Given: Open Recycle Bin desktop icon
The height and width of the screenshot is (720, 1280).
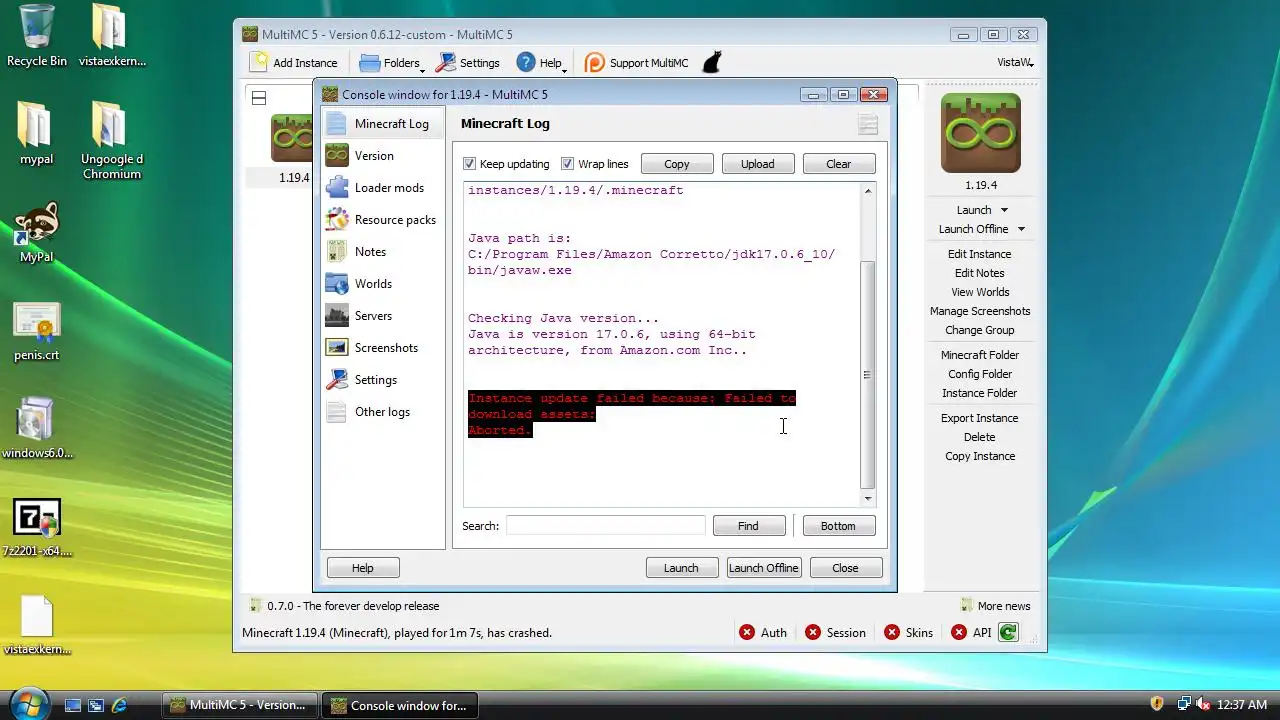Looking at the screenshot, I should pyautogui.click(x=37, y=26).
